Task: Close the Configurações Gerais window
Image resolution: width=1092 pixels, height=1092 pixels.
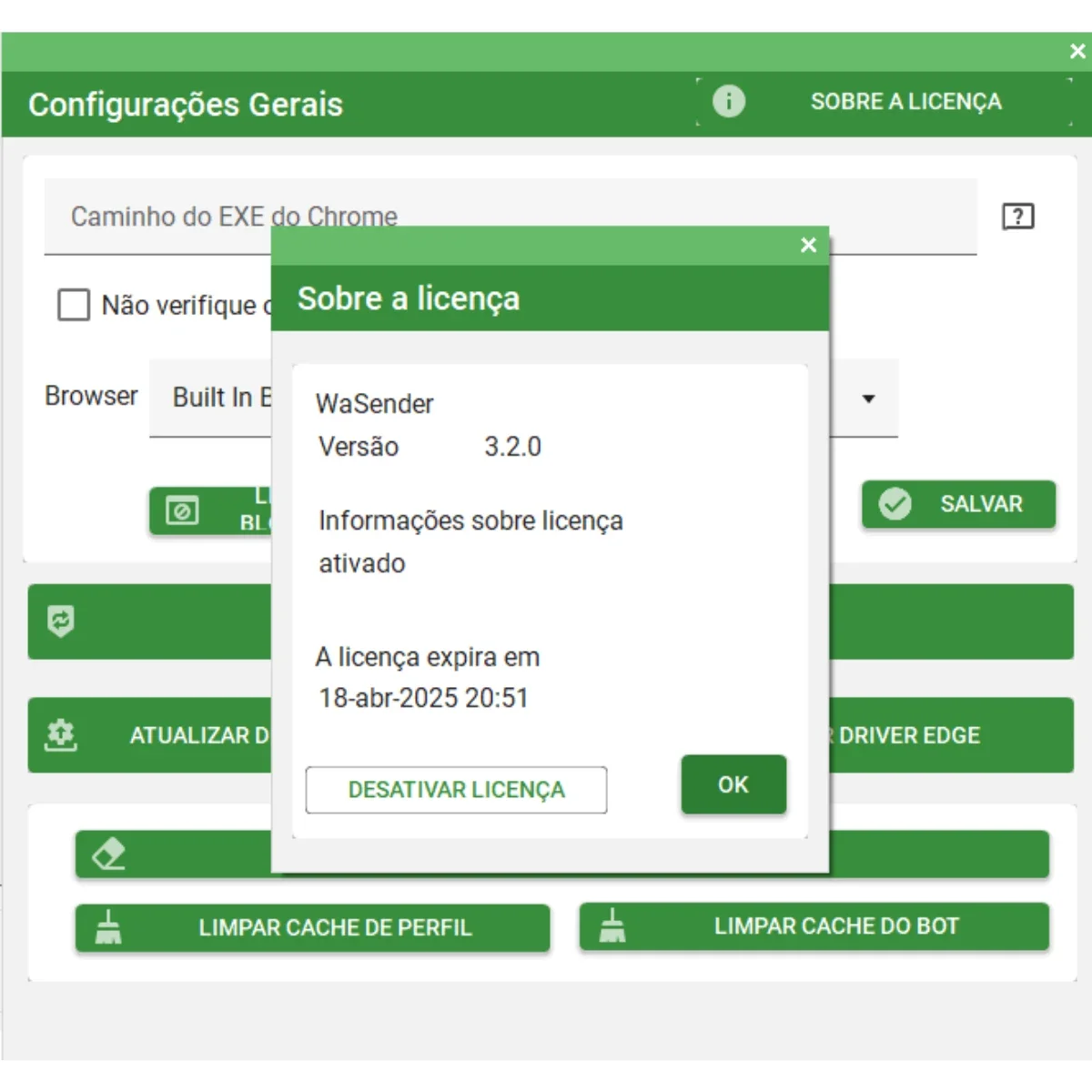Action: (1077, 51)
